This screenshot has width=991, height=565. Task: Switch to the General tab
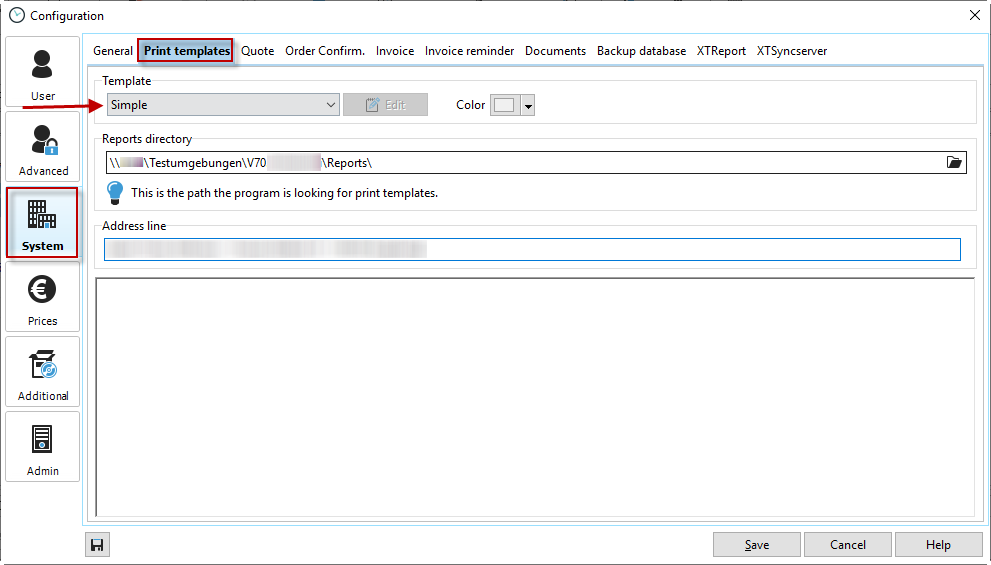click(113, 51)
